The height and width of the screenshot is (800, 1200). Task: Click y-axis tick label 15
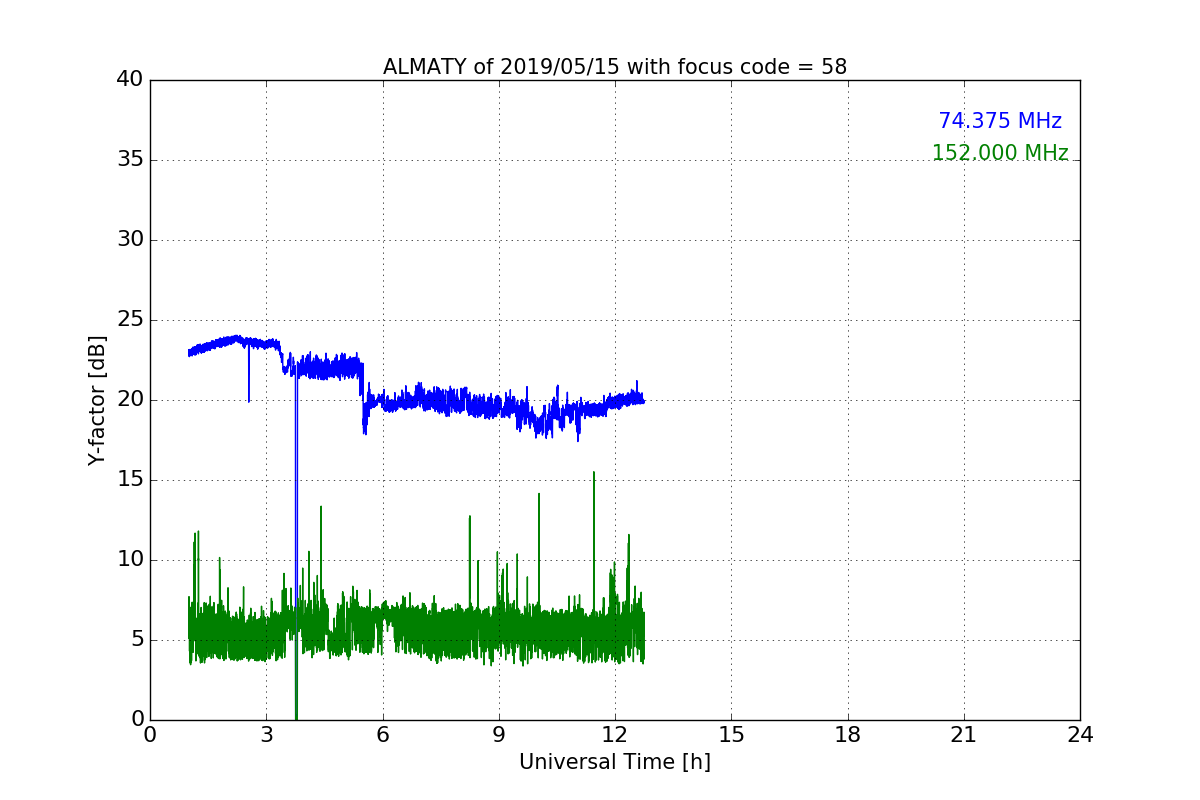coord(130,480)
